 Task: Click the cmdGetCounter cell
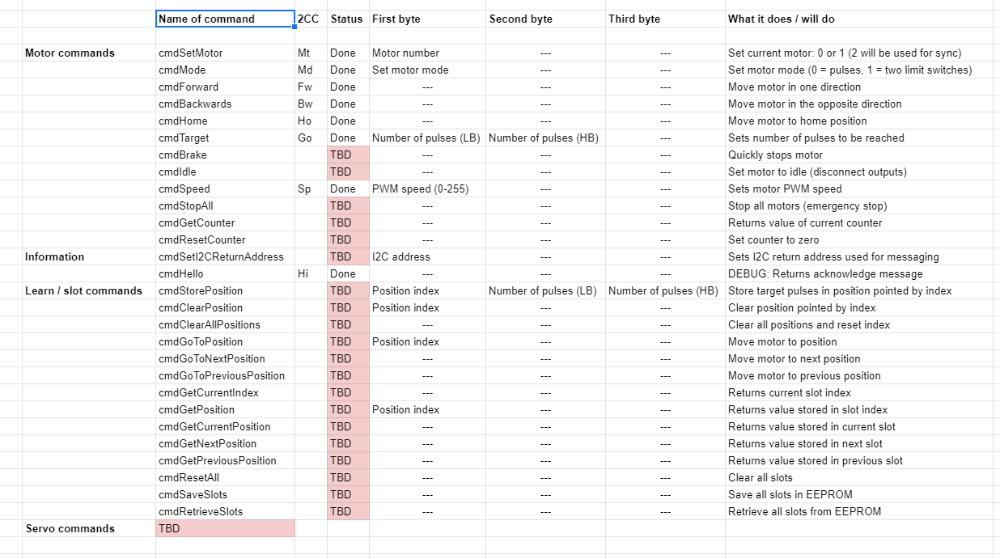pyautogui.click(x=225, y=223)
